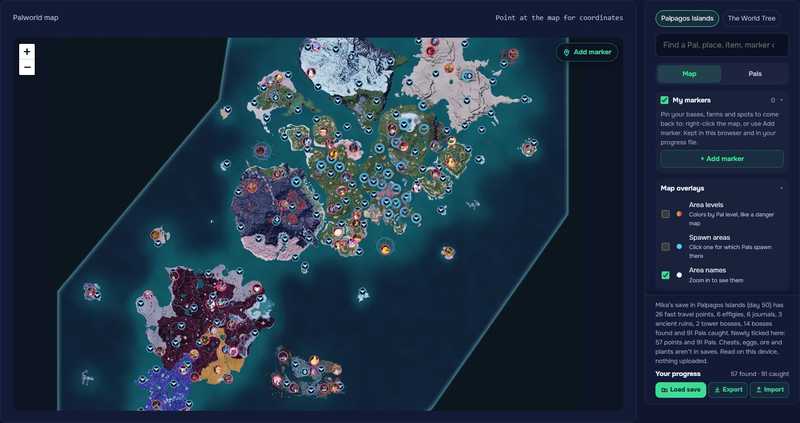Click the '57 found · 91 caught' progress text
The image size is (800, 423).
click(759, 374)
